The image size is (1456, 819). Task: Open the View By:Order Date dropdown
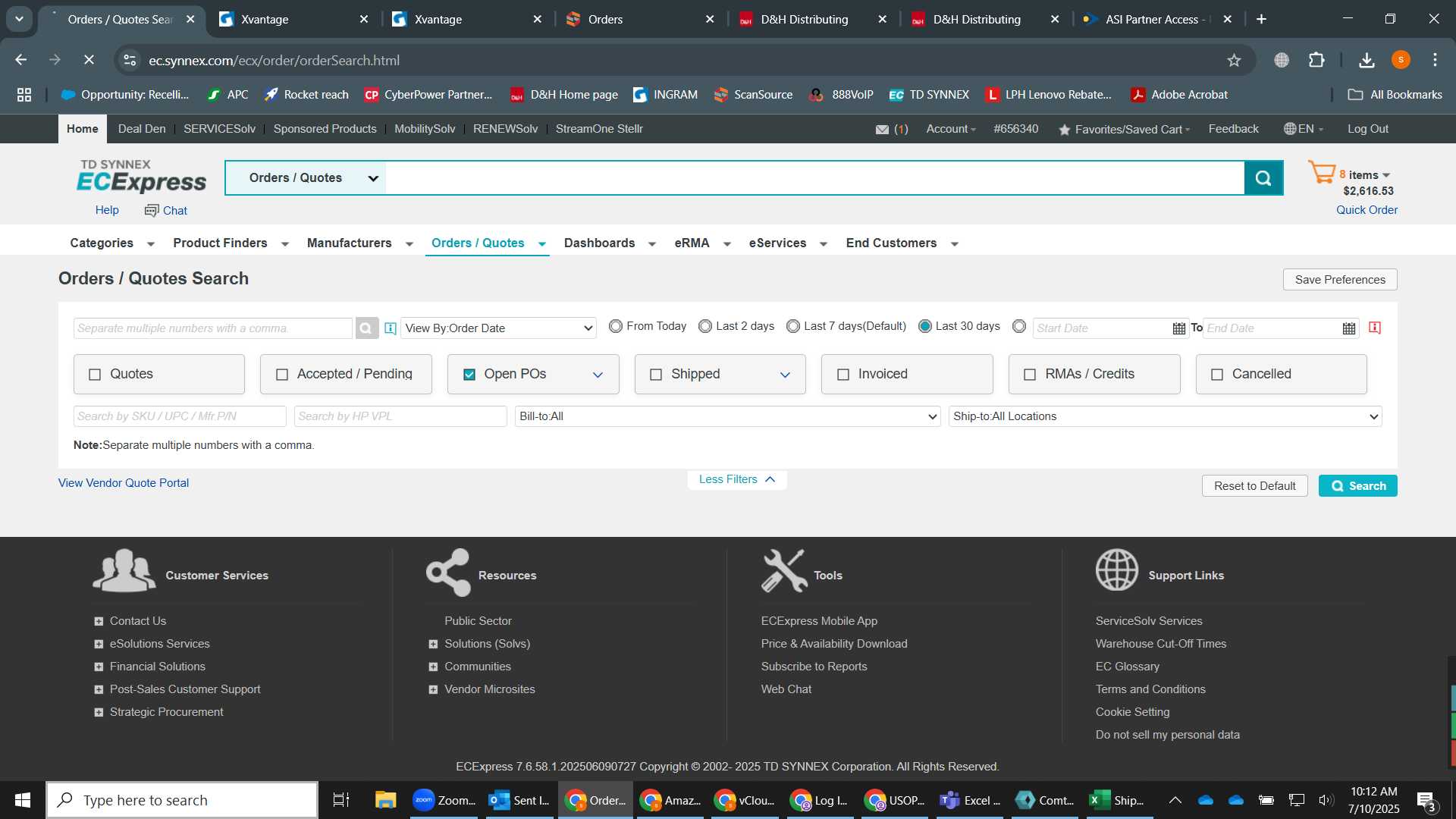pos(498,328)
